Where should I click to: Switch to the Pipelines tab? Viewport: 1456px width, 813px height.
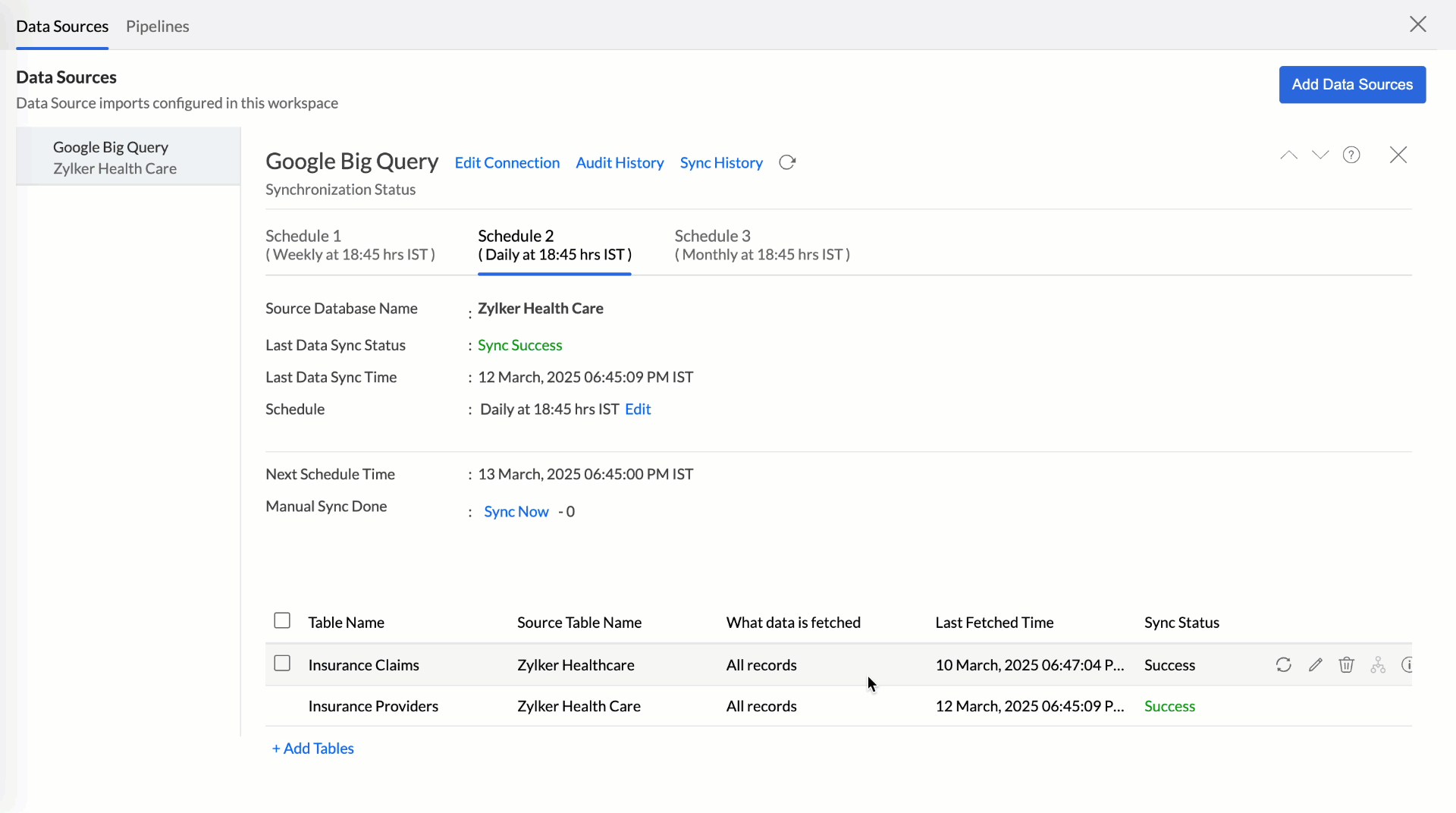(157, 26)
